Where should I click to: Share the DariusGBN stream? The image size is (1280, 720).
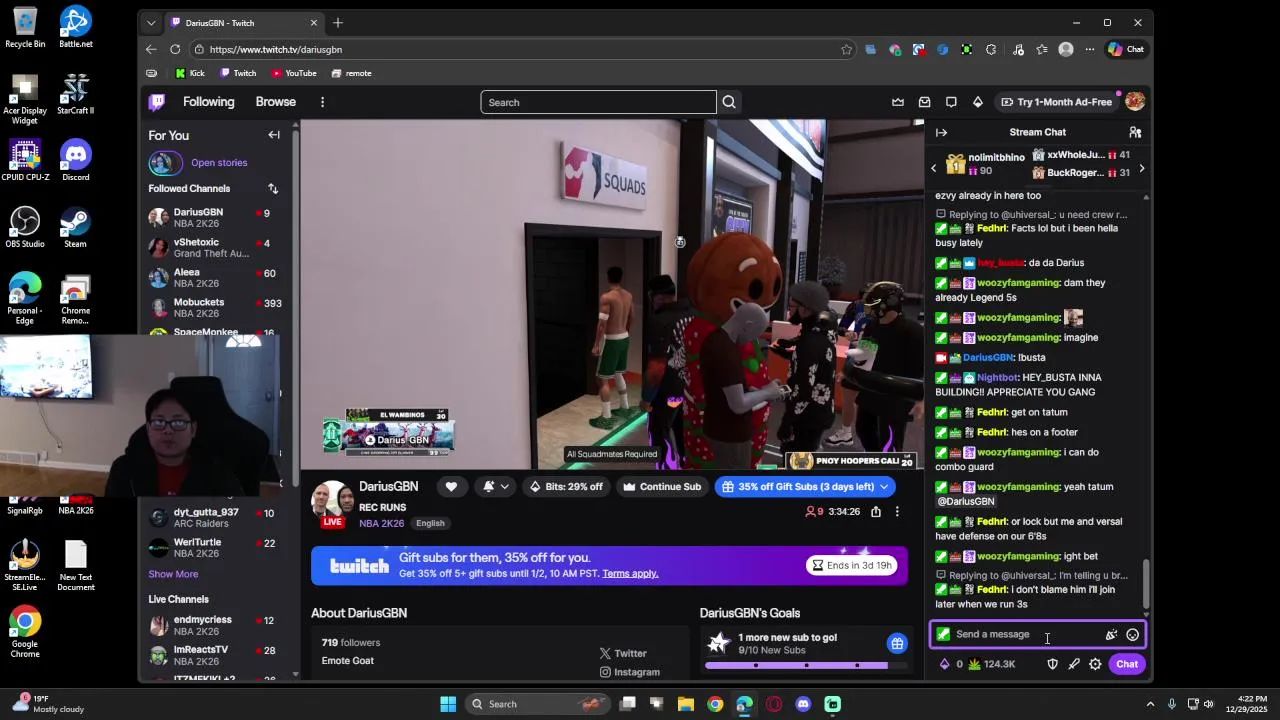tap(875, 512)
